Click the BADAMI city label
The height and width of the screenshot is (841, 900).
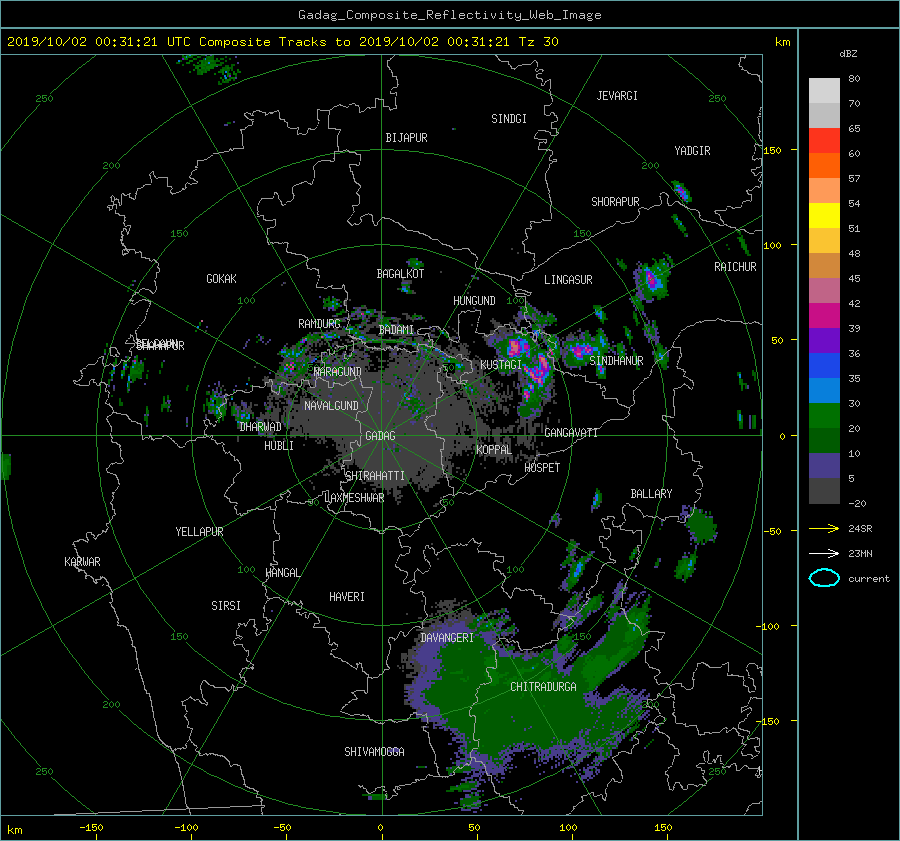coord(396,330)
